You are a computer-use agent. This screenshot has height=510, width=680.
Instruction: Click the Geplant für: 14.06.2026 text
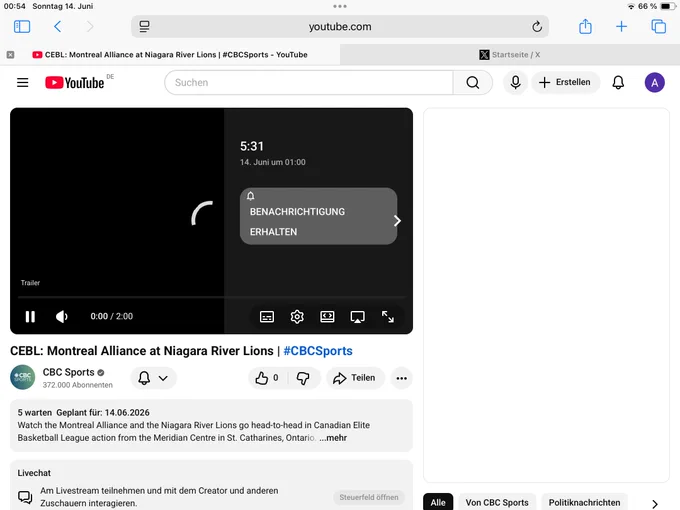coord(103,412)
